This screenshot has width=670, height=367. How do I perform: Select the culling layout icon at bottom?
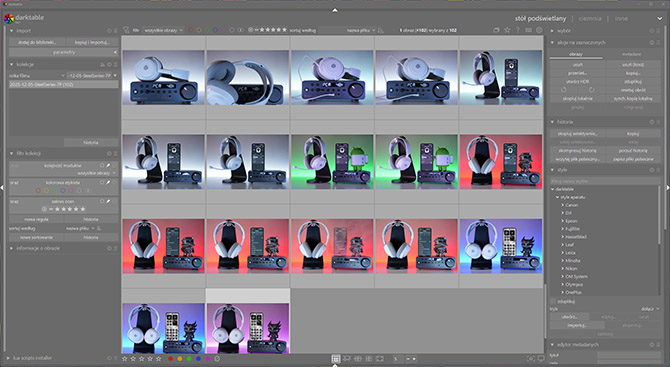(x=358, y=359)
